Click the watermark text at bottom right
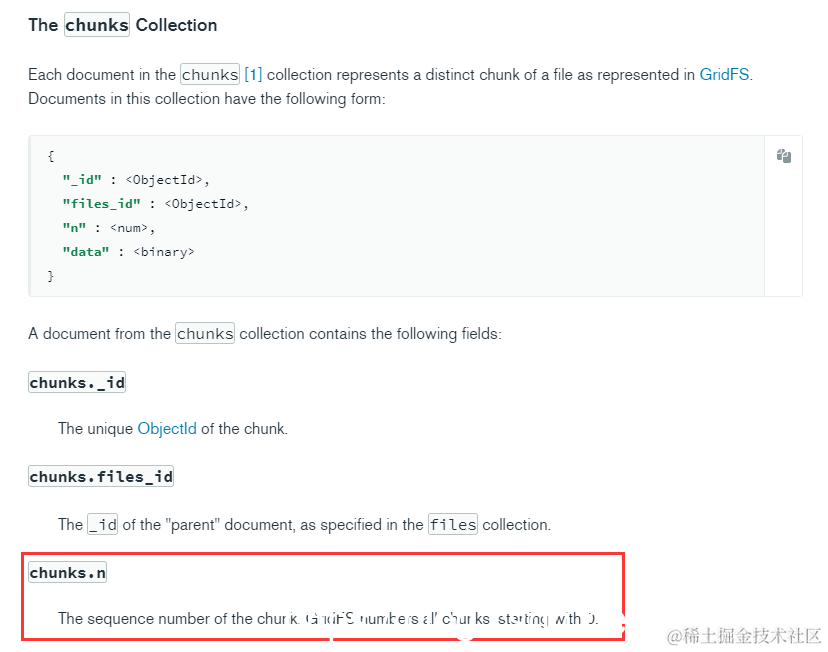Viewport: 828px width, 652px height. pyautogui.click(x=744, y=636)
